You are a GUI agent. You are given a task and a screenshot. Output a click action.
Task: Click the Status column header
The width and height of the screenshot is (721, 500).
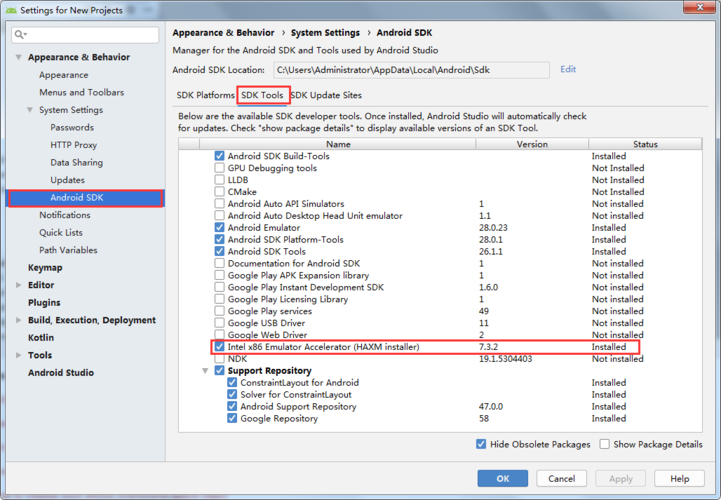[x=645, y=144]
